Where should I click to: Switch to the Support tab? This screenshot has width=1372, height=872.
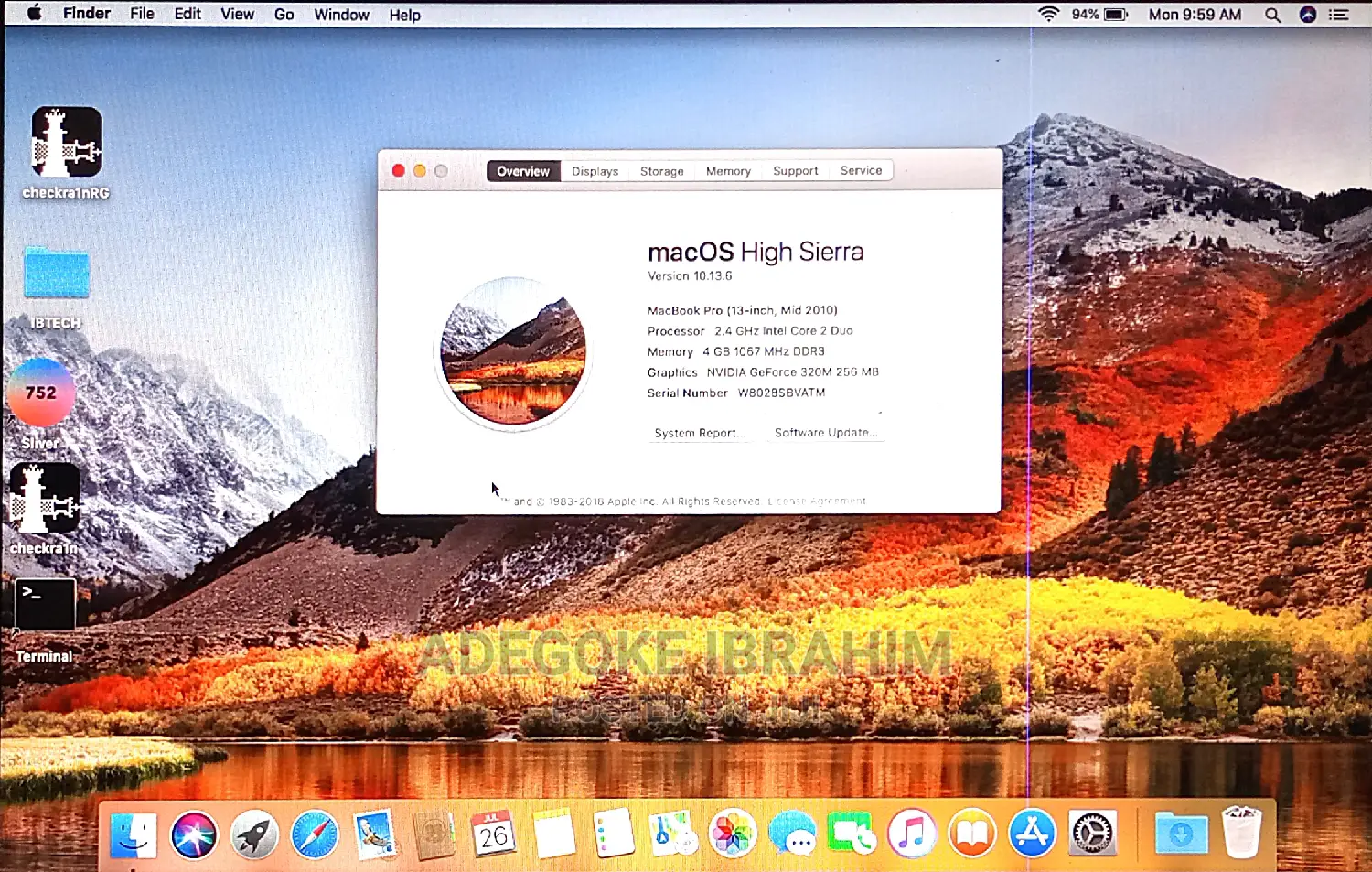(796, 171)
